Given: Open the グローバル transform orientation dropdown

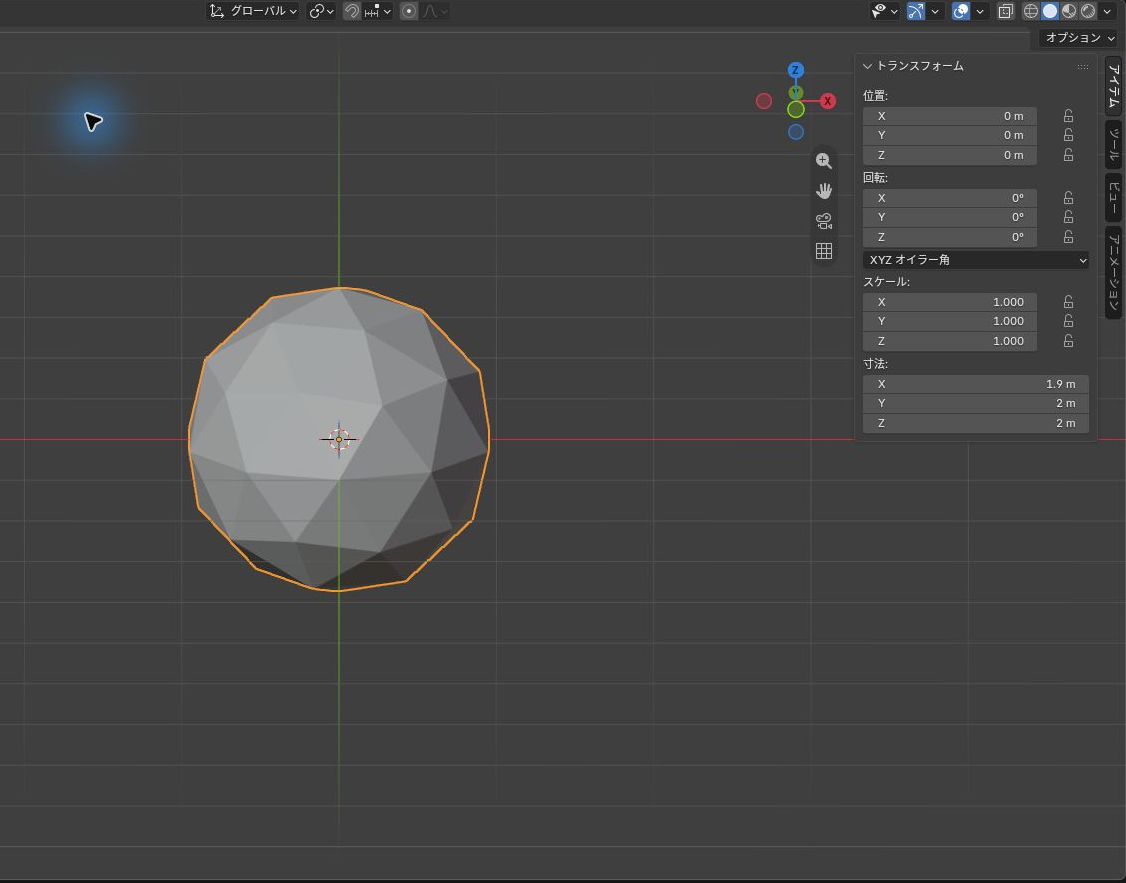Looking at the screenshot, I should [253, 11].
